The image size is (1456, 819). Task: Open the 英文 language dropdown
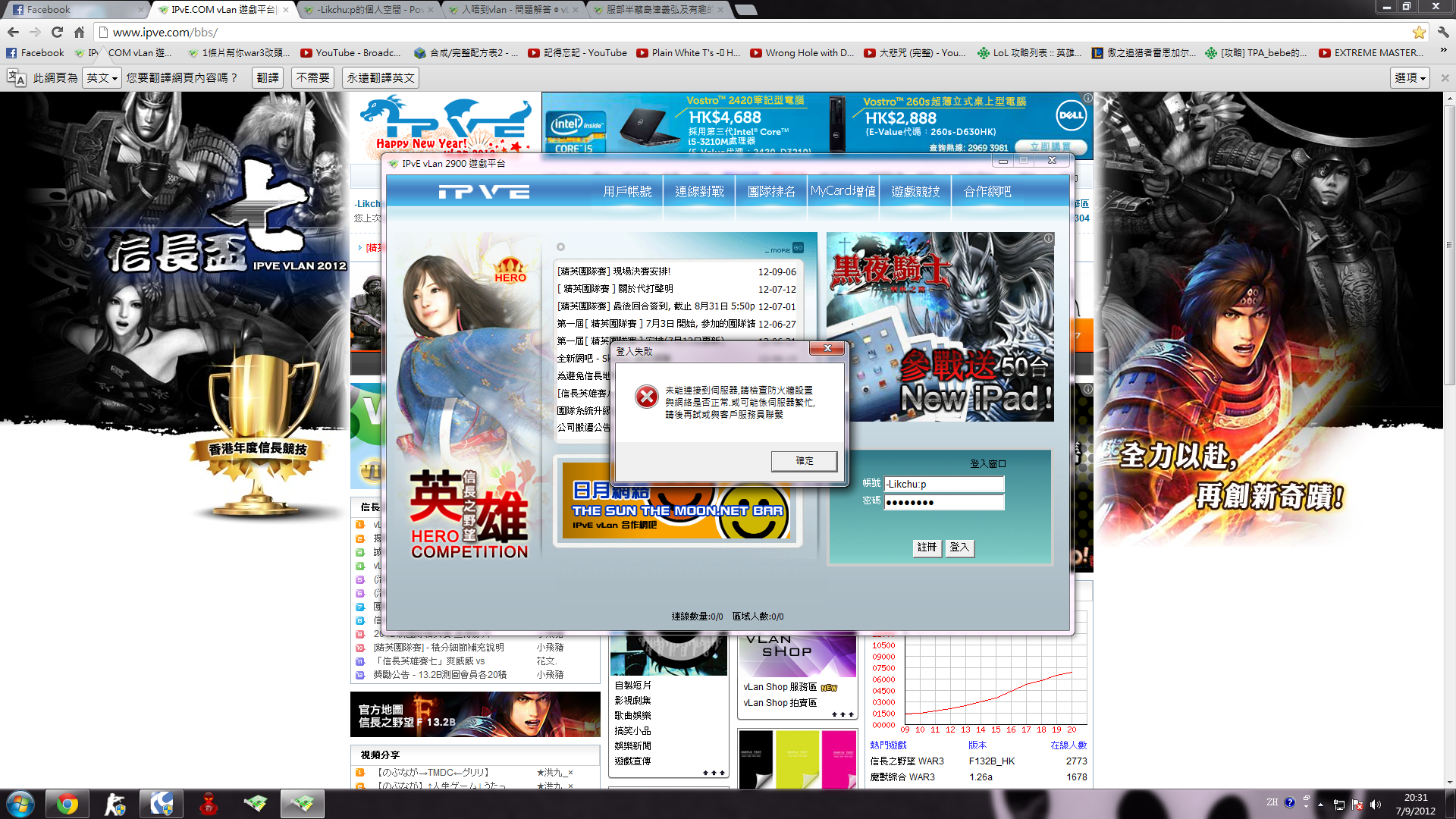click(x=101, y=77)
